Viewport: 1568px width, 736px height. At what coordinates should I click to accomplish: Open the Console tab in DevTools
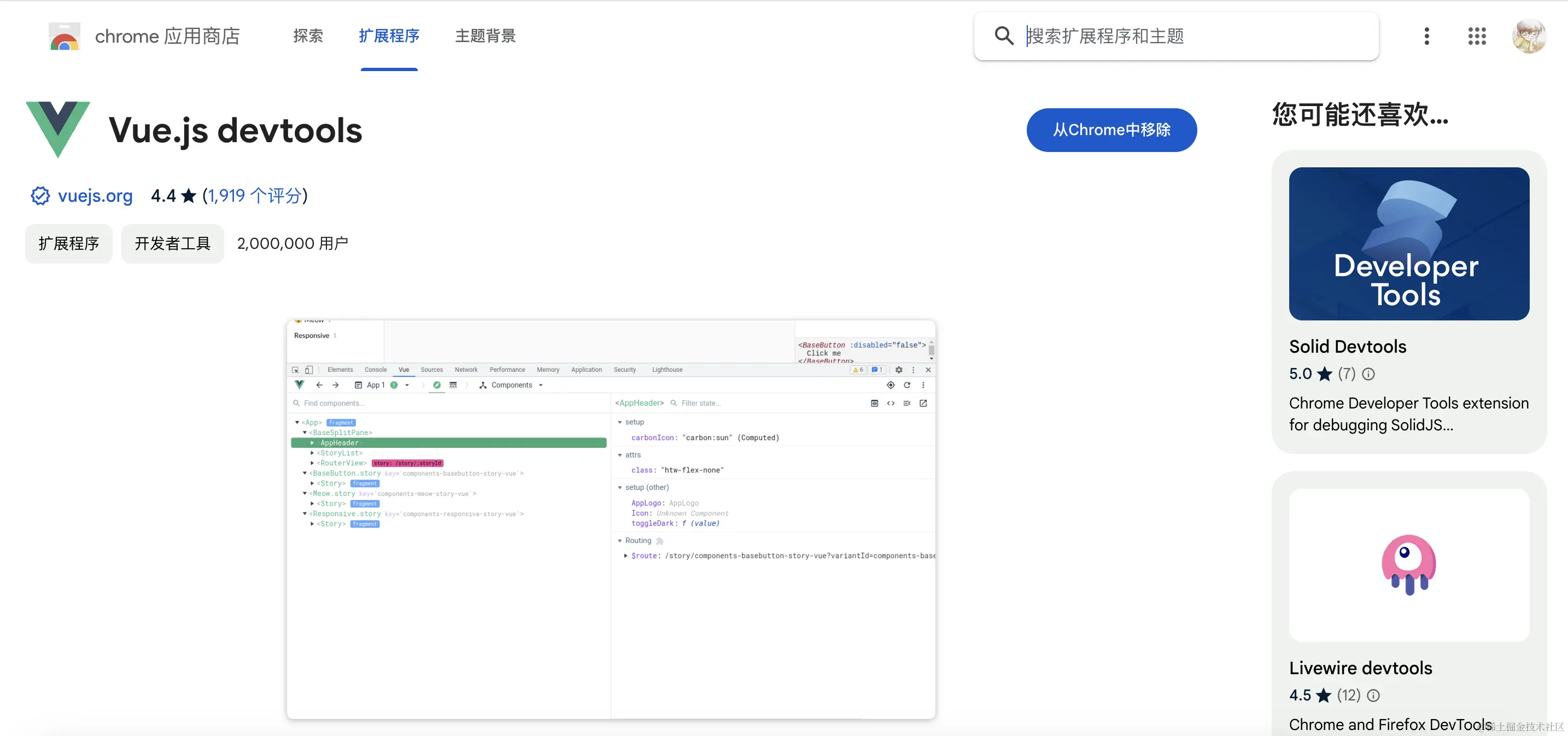376,370
